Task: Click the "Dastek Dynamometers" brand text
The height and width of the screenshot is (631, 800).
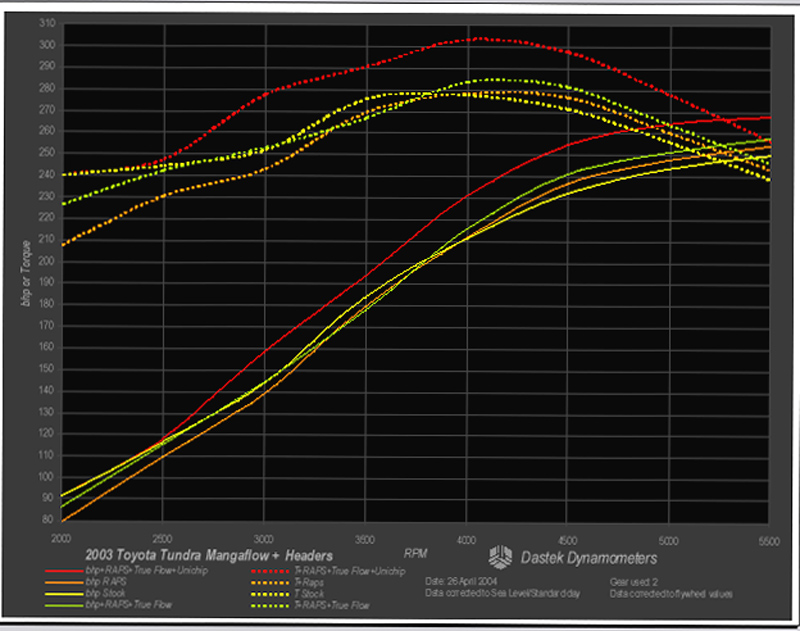Action: point(589,558)
